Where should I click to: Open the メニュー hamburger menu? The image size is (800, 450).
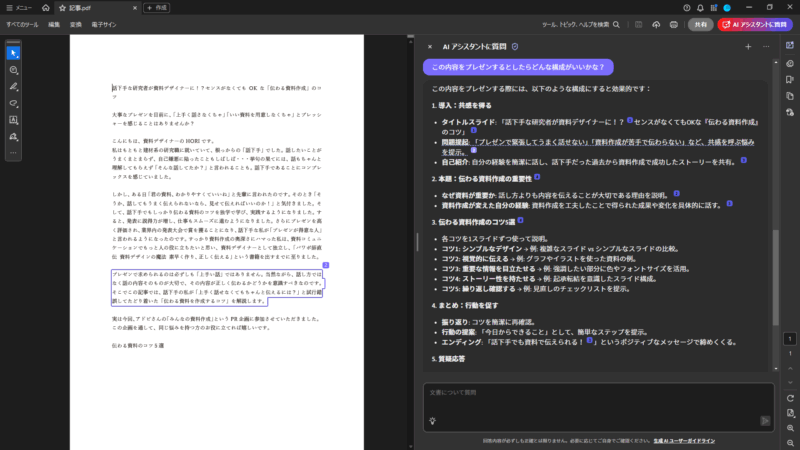(18, 7)
